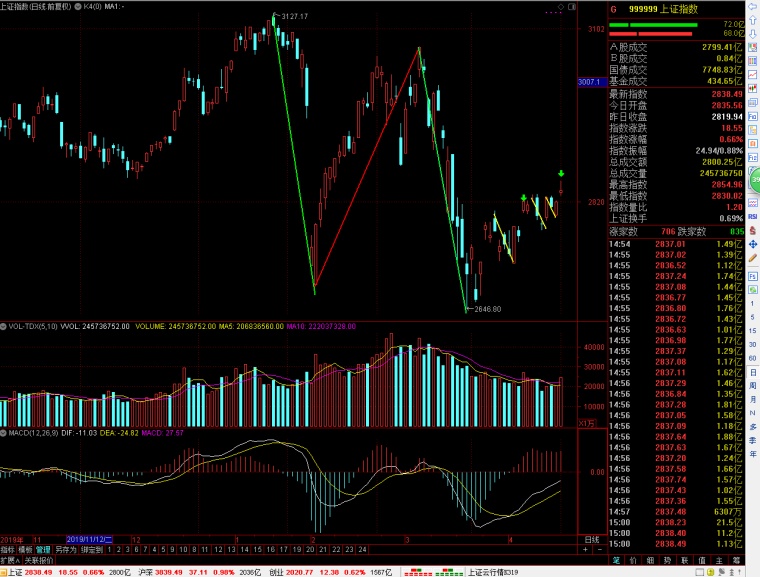Open the RSI indicator icon
The width and height of the screenshot is (760, 577).
(x=753, y=217)
